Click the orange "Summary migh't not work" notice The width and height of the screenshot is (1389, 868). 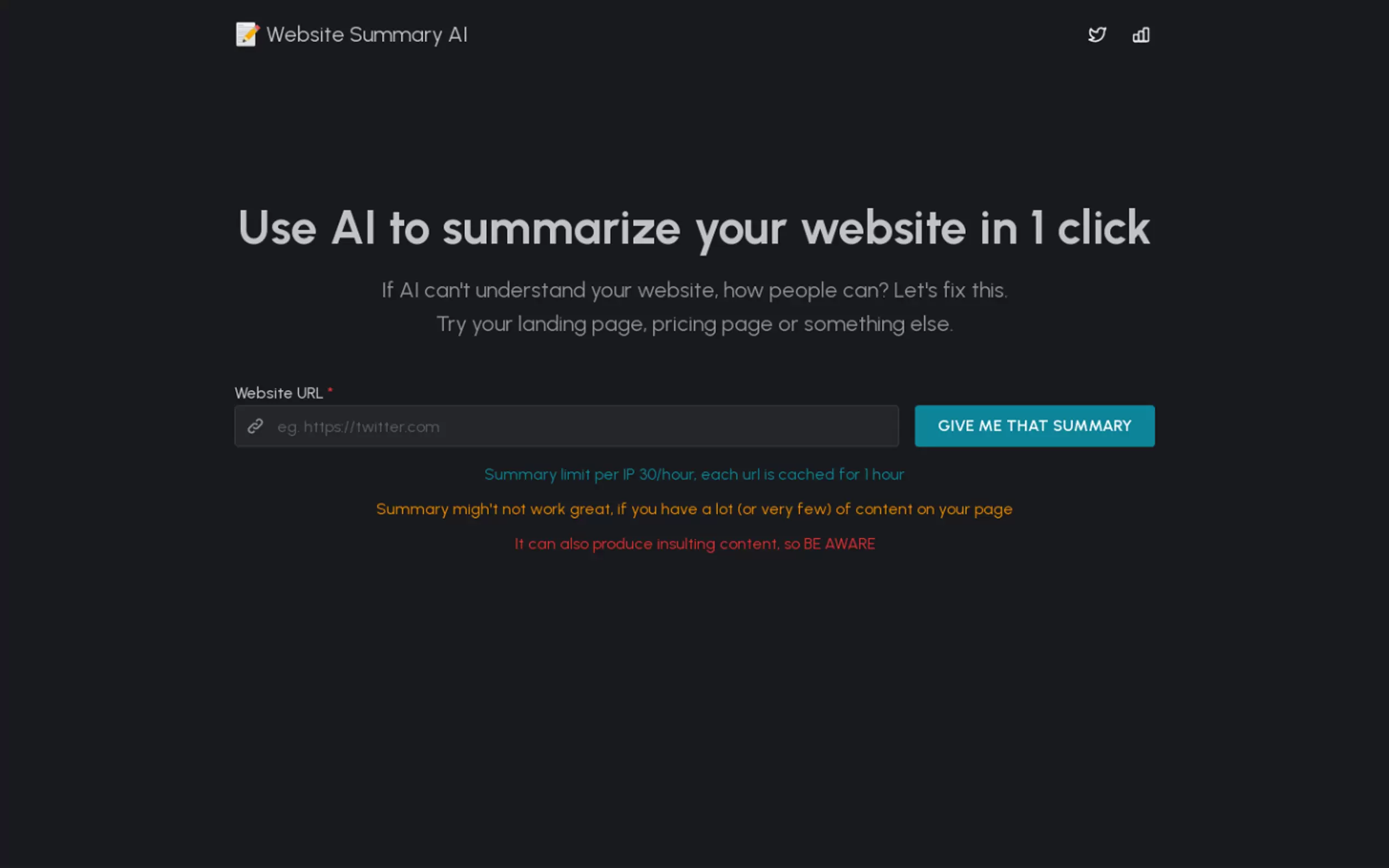(x=694, y=509)
